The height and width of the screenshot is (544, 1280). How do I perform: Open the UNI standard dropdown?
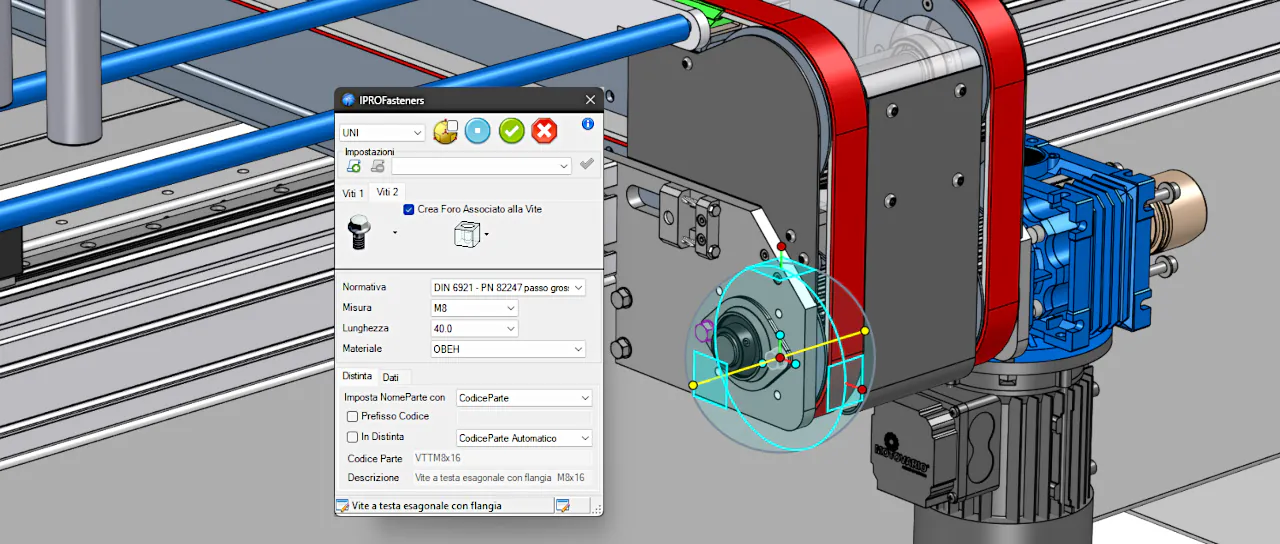[x=382, y=132]
